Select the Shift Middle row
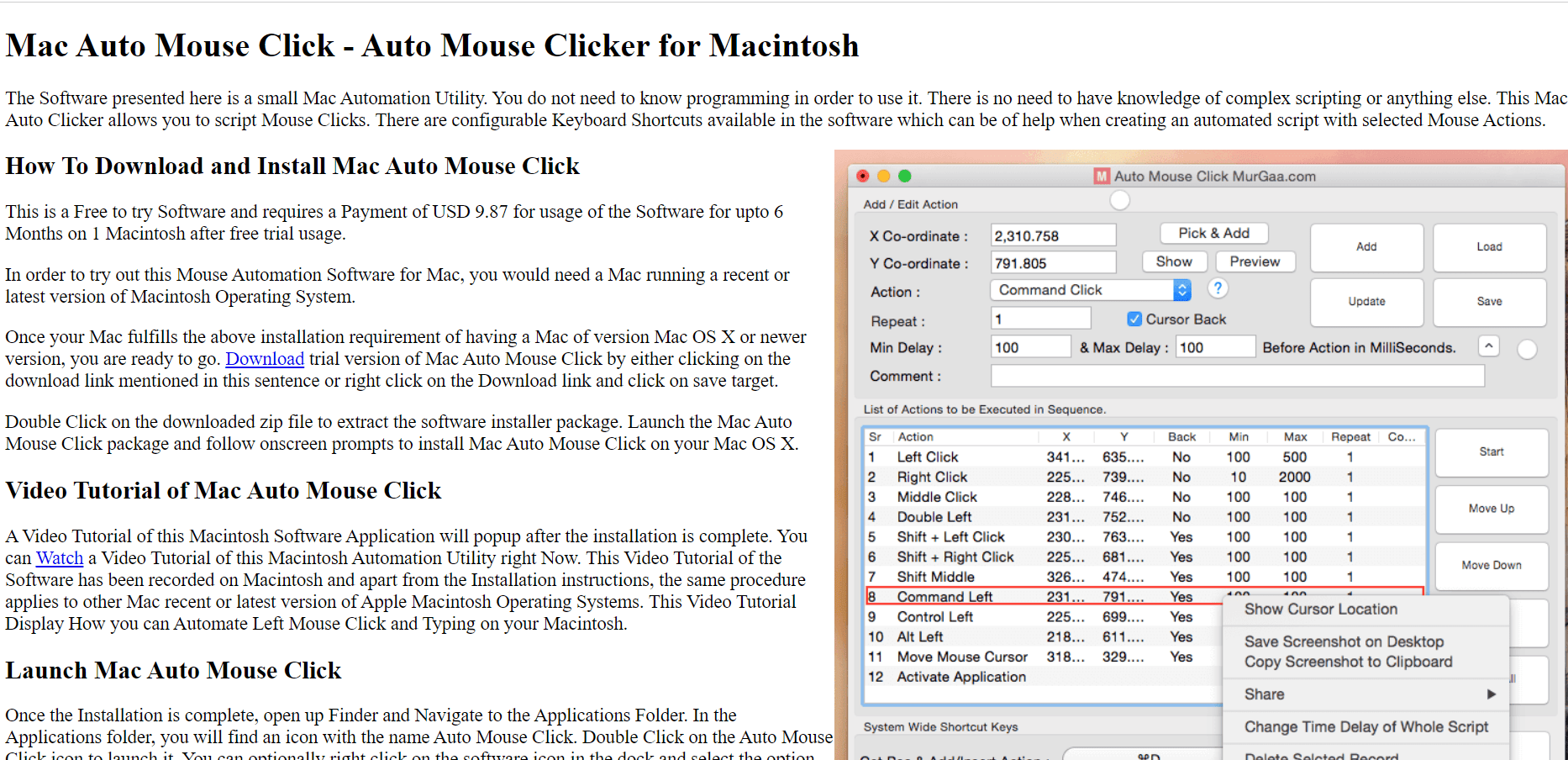The image size is (1568, 760). point(1144,577)
